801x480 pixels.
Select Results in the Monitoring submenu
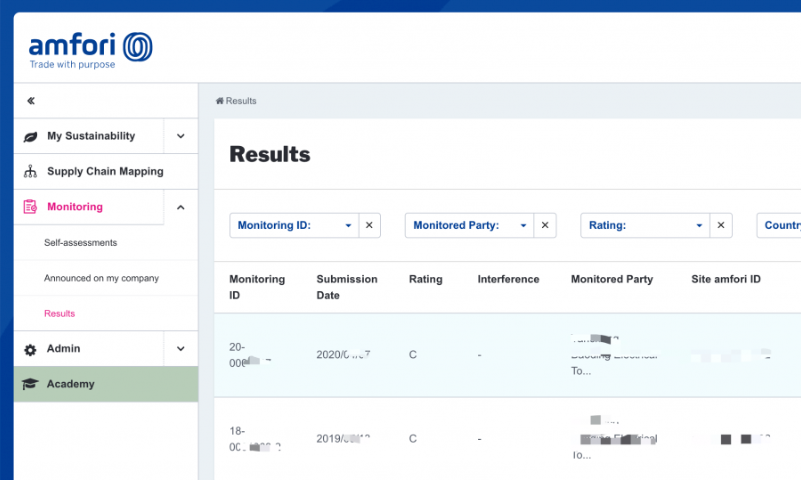(x=59, y=313)
